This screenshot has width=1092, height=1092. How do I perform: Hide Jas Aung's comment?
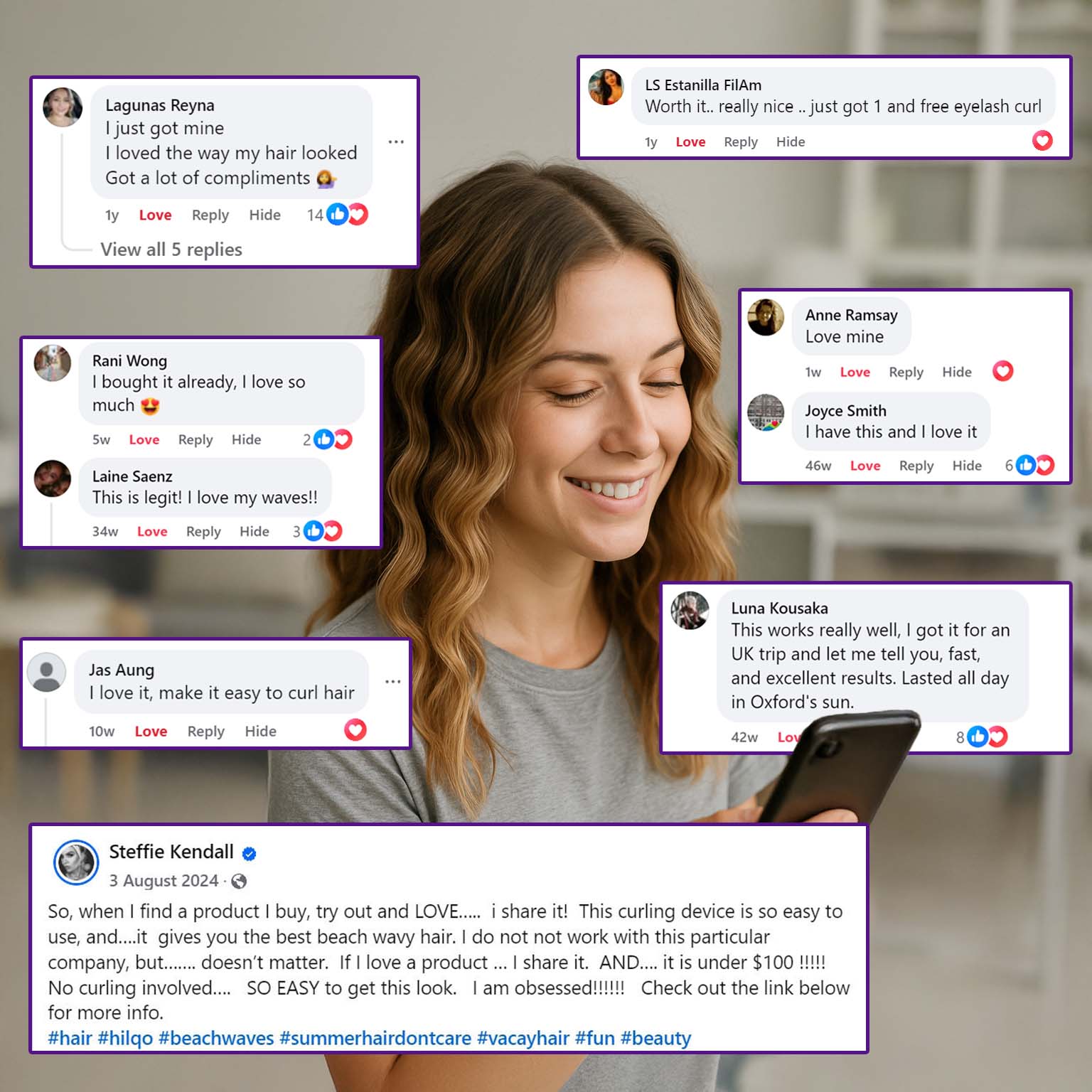tap(261, 731)
